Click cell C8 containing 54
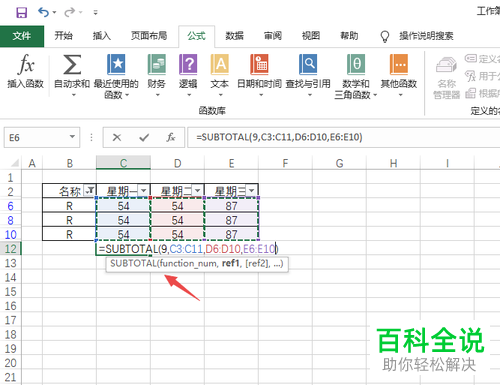 tap(123, 220)
